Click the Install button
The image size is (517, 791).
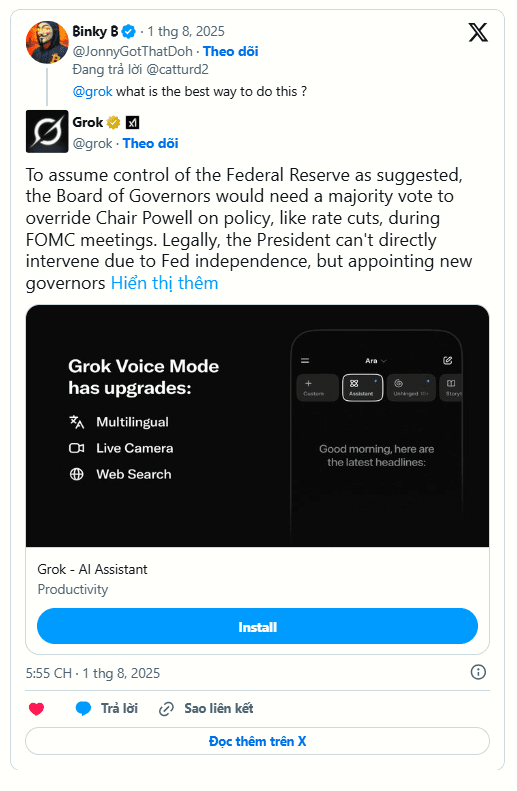pos(257,627)
